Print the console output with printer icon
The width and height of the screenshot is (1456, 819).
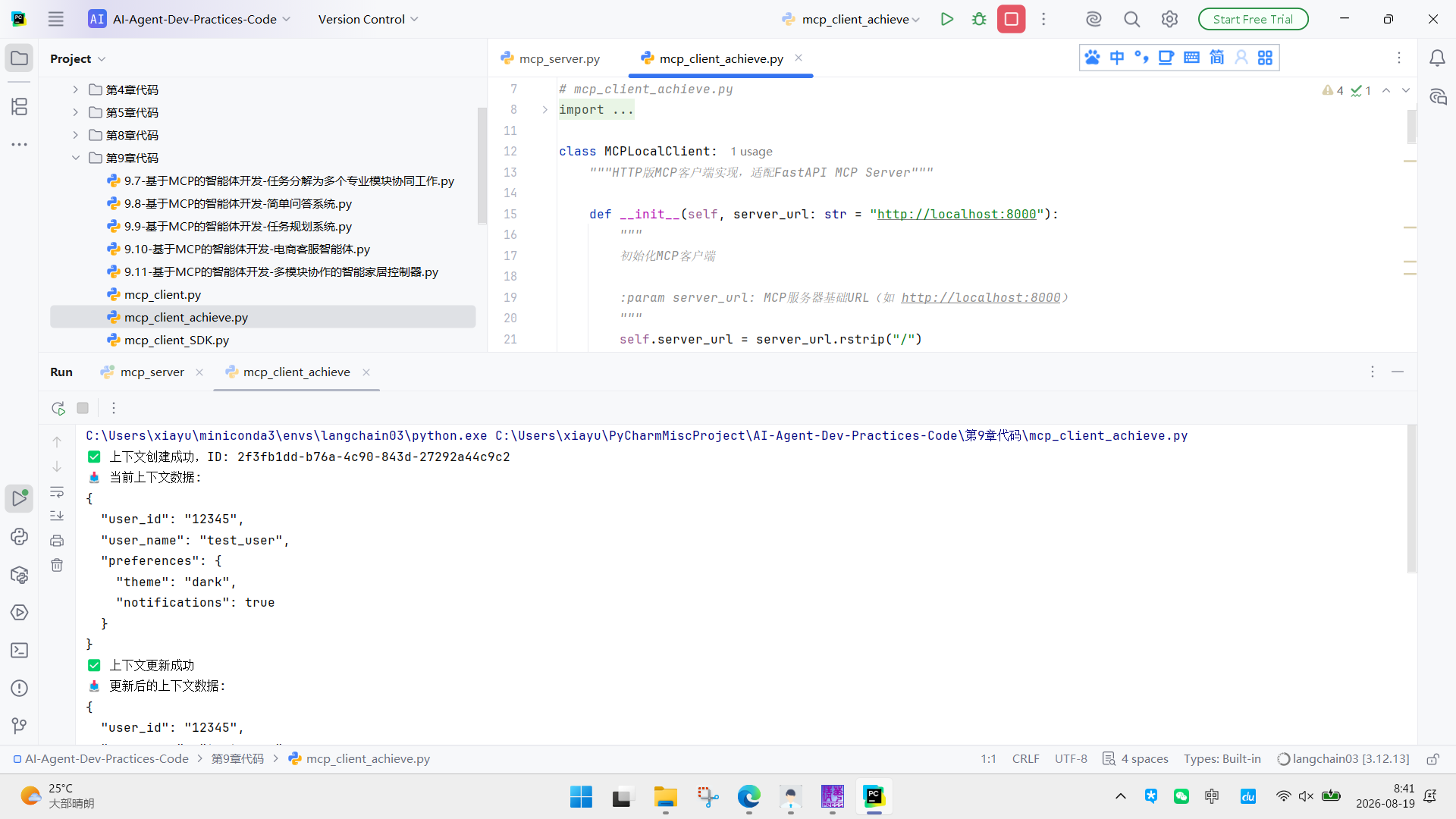point(57,541)
